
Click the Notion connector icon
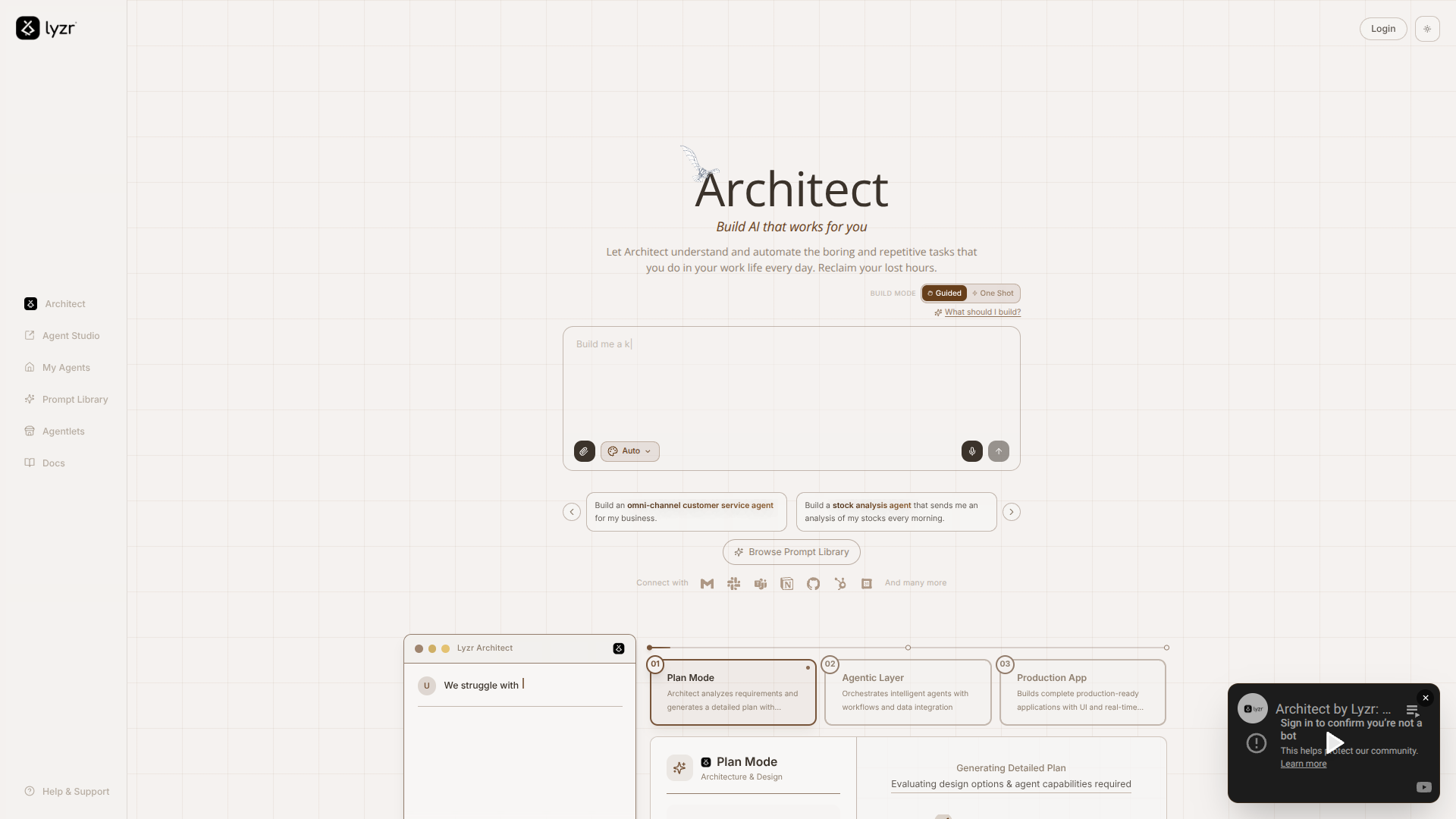786,583
